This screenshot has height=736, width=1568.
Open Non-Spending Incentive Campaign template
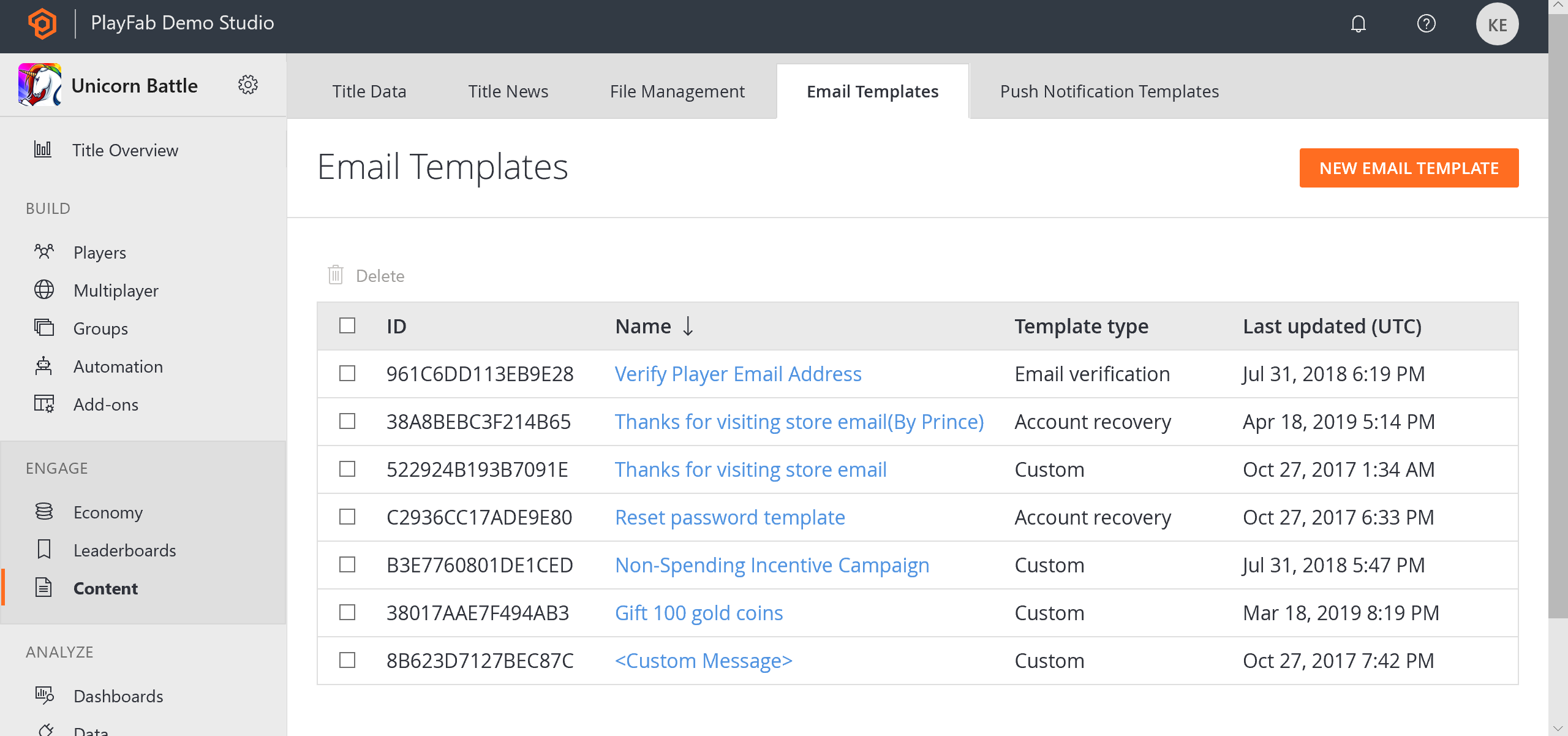point(772,564)
